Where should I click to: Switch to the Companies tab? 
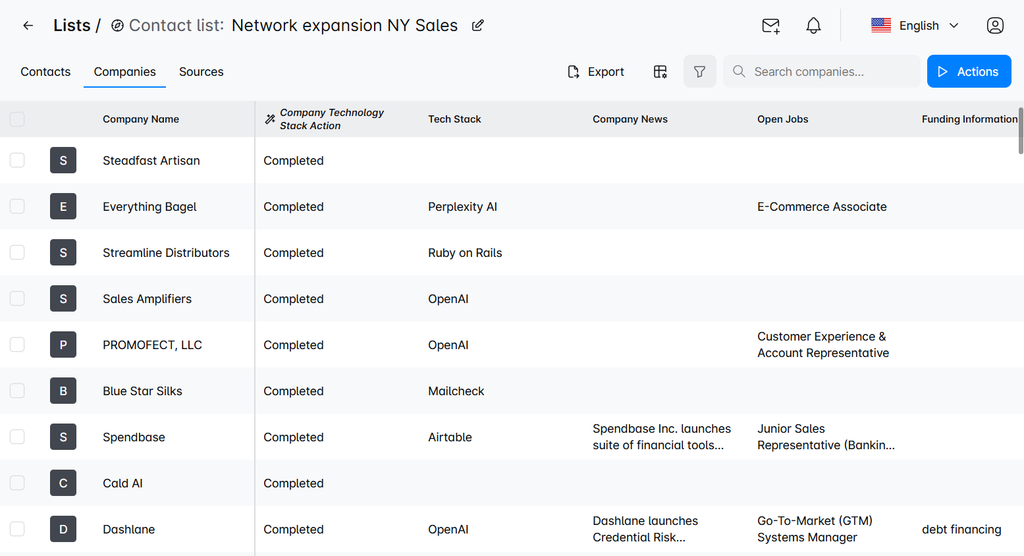point(125,71)
